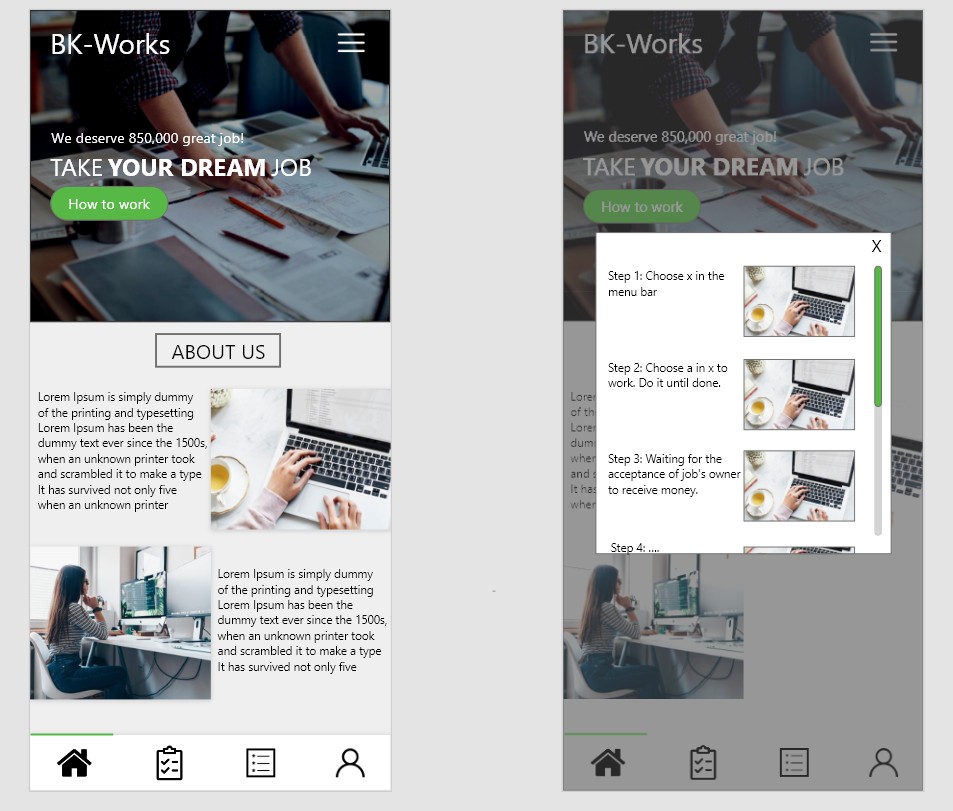
Task: Click Lorem Ipsum paragraph beside woman image
Action: 302,620
